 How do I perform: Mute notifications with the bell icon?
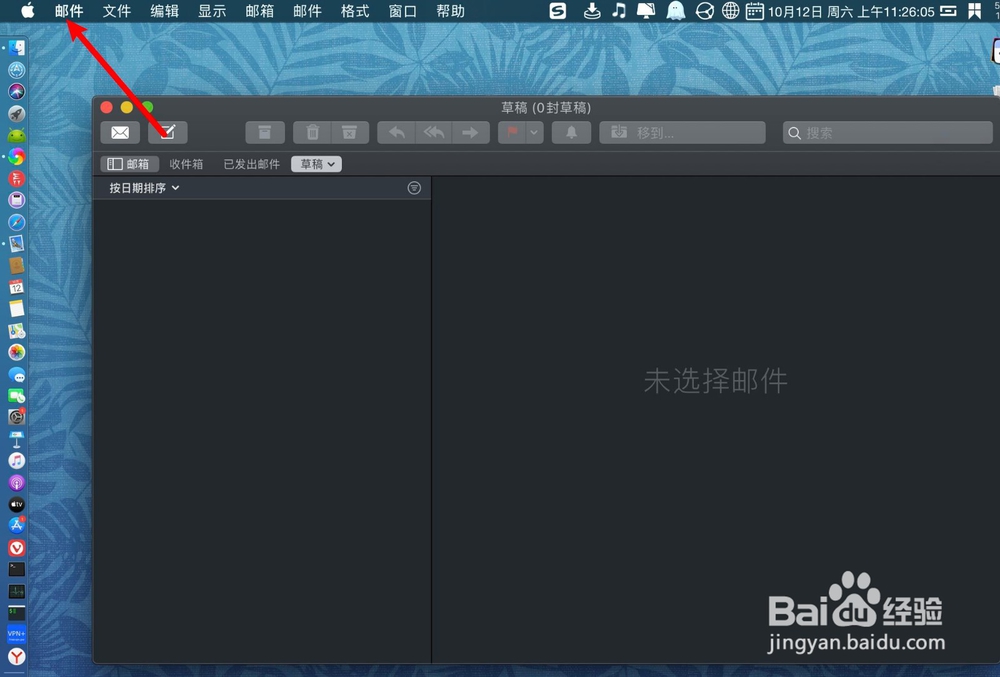(570, 131)
